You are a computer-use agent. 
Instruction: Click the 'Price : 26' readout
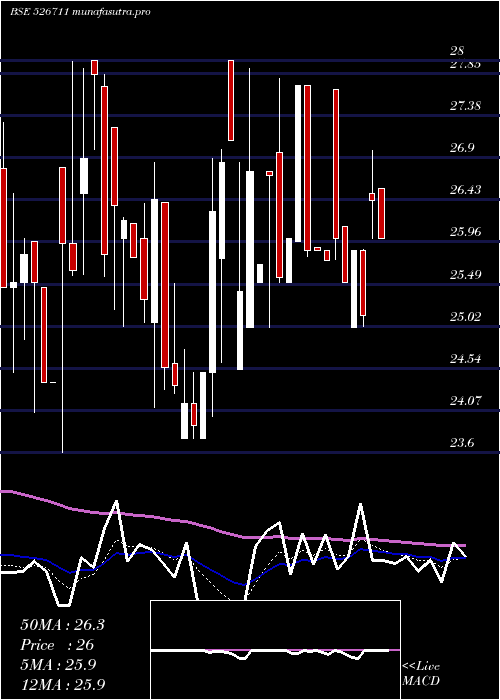[57, 645]
